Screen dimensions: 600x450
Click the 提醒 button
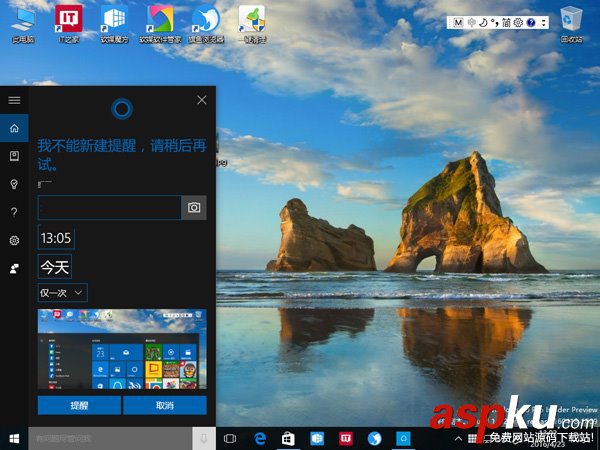point(79,405)
